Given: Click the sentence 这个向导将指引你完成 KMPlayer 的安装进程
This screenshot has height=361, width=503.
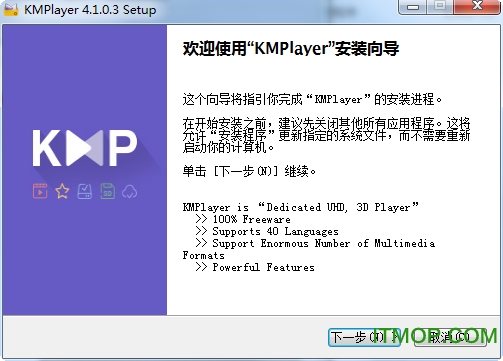Looking at the screenshot, I should (312, 99).
